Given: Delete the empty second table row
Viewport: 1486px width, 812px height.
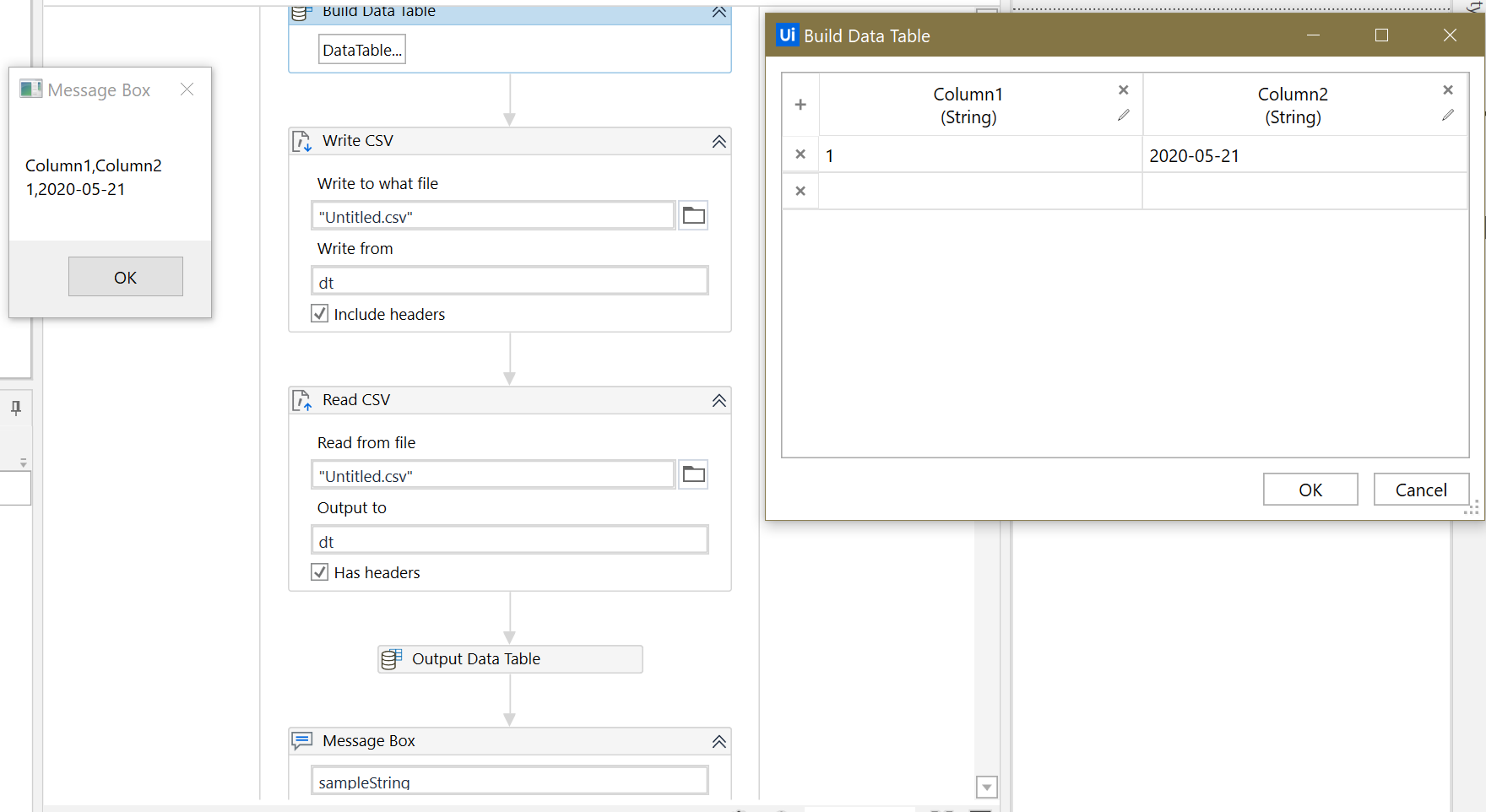Looking at the screenshot, I should (x=800, y=192).
